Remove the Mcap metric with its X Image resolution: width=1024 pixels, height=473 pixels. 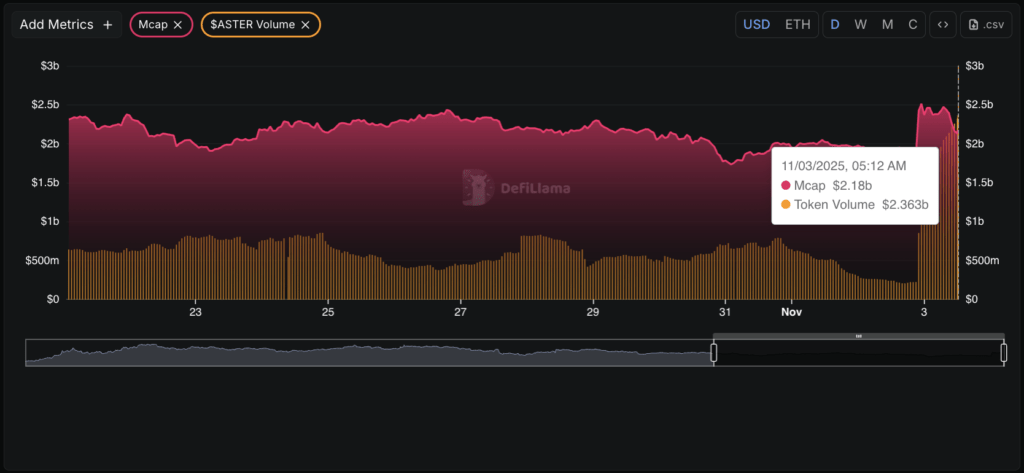[x=177, y=25]
